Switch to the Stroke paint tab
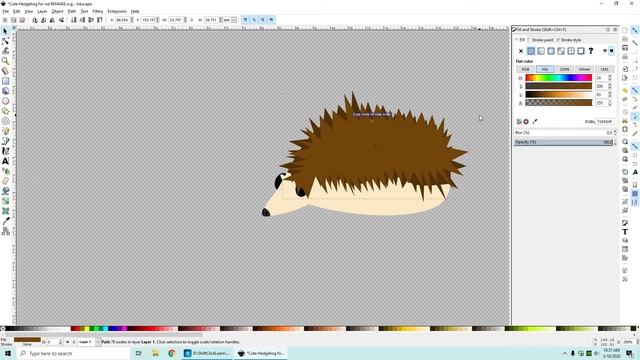 pyautogui.click(x=540, y=40)
